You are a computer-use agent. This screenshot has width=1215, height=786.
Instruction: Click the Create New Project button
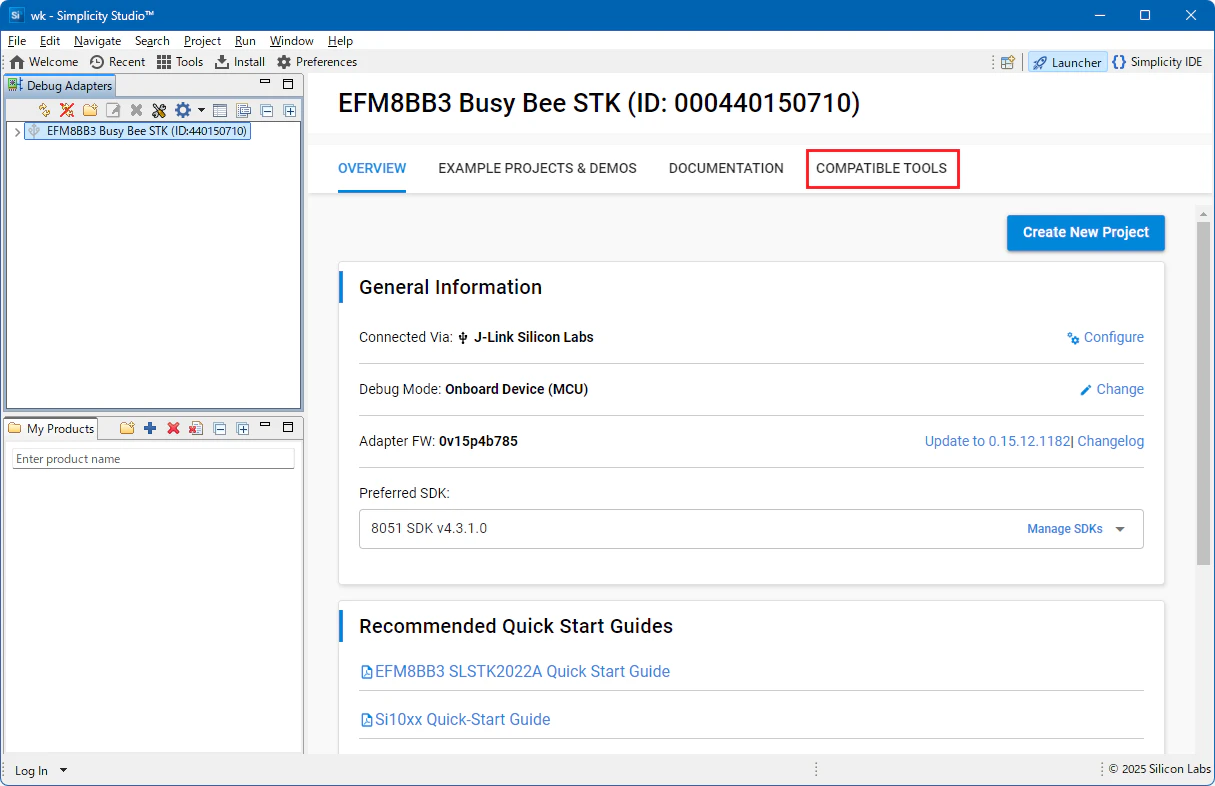(x=1086, y=232)
